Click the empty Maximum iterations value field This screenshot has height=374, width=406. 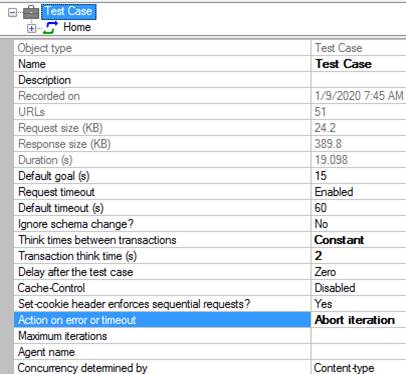click(x=359, y=336)
